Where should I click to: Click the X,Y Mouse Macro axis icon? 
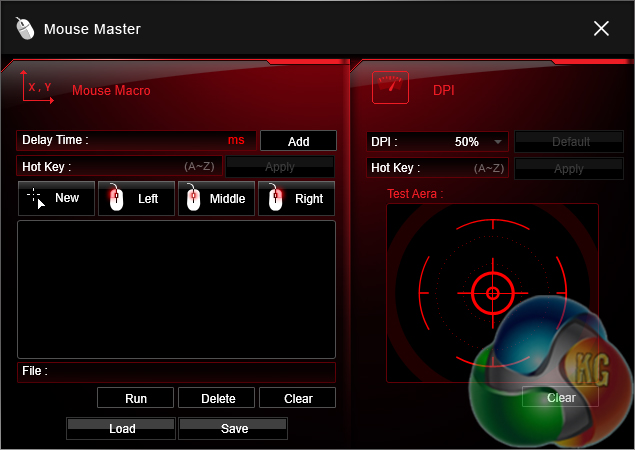pos(37,88)
